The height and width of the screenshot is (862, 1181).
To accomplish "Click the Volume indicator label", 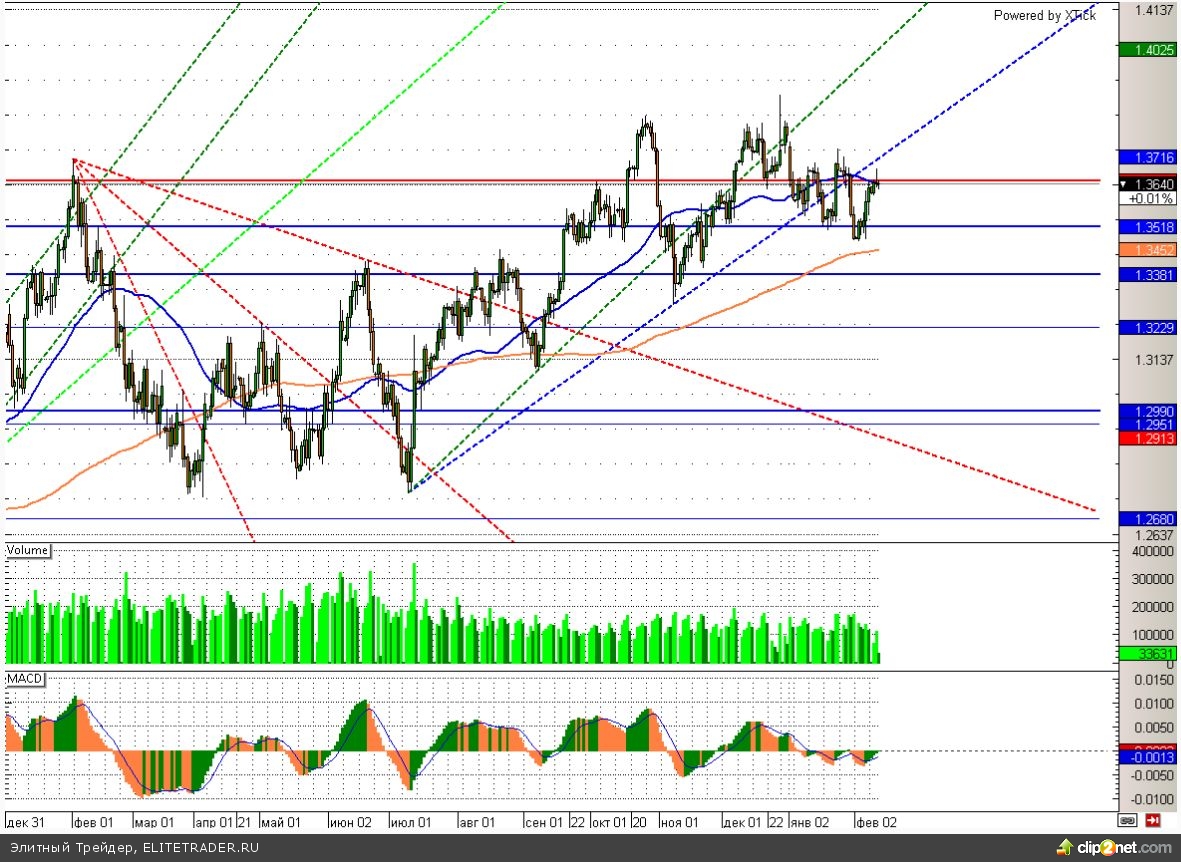I will pyautogui.click(x=28, y=550).
